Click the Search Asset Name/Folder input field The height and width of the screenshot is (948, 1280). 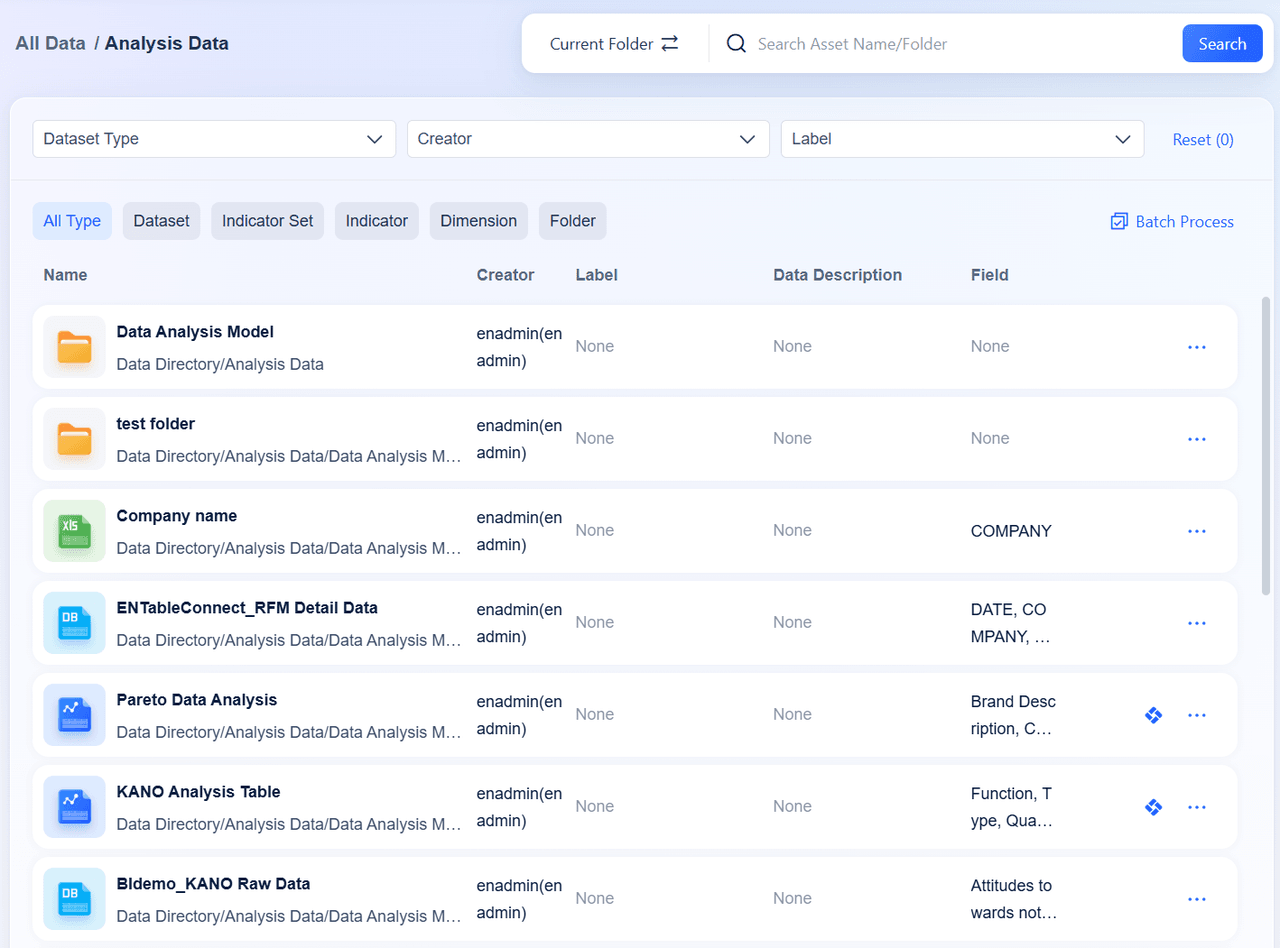pos(900,43)
